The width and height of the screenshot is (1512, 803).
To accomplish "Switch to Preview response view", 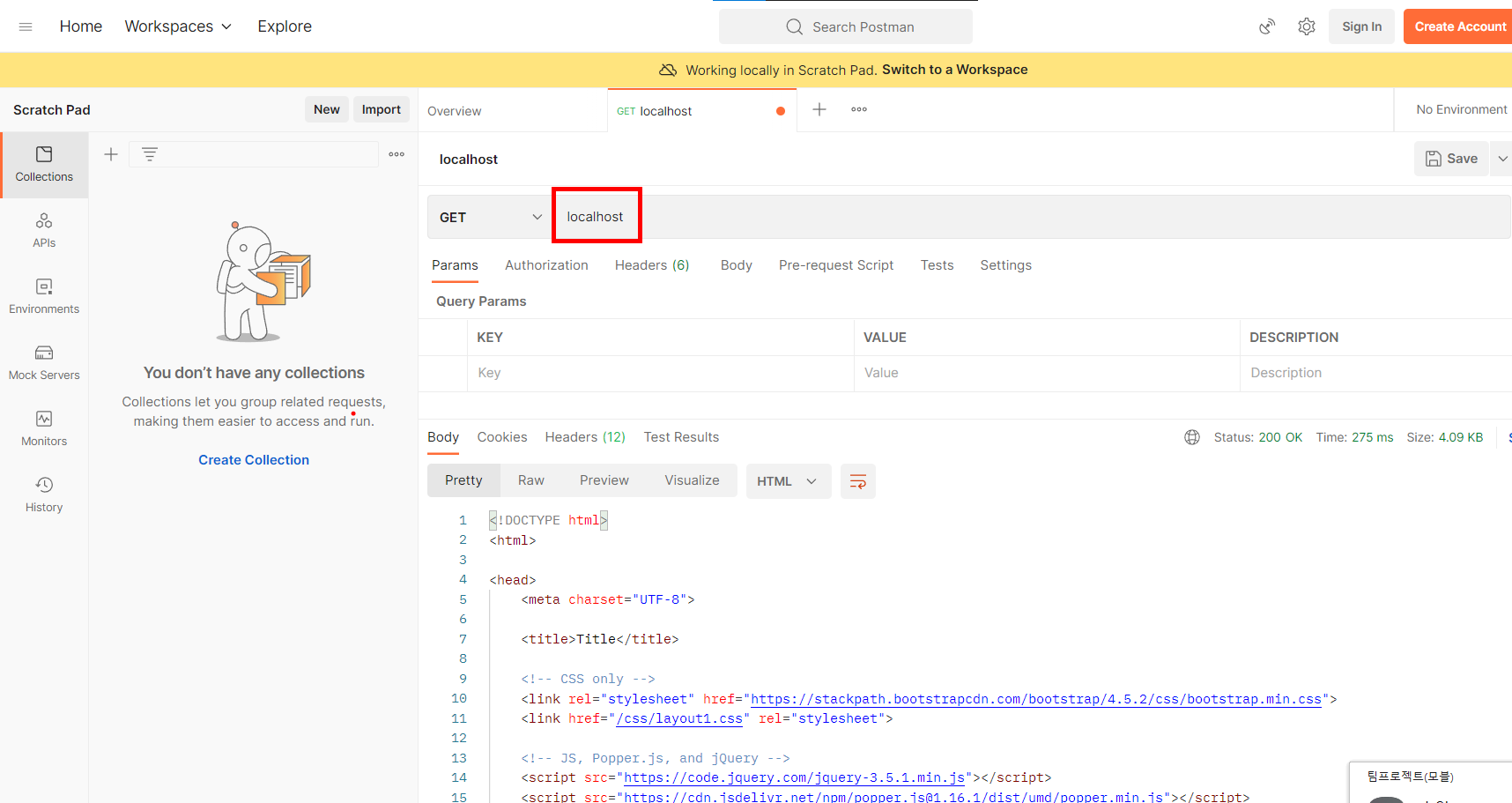I will (x=604, y=480).
